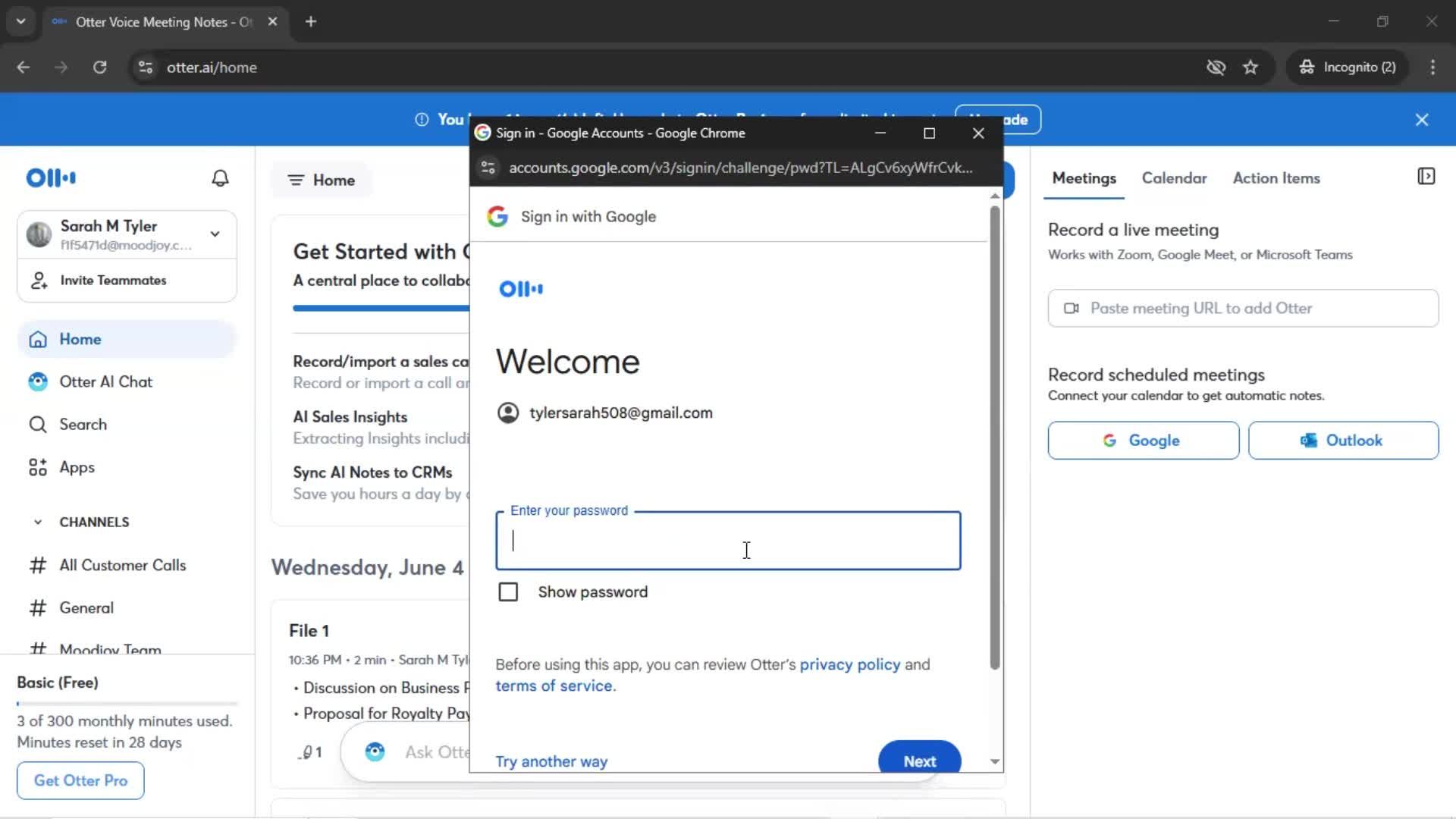Connect Google calendar button
The height and width of the screenshot is (819, 1456).
tap(1143, 441)
